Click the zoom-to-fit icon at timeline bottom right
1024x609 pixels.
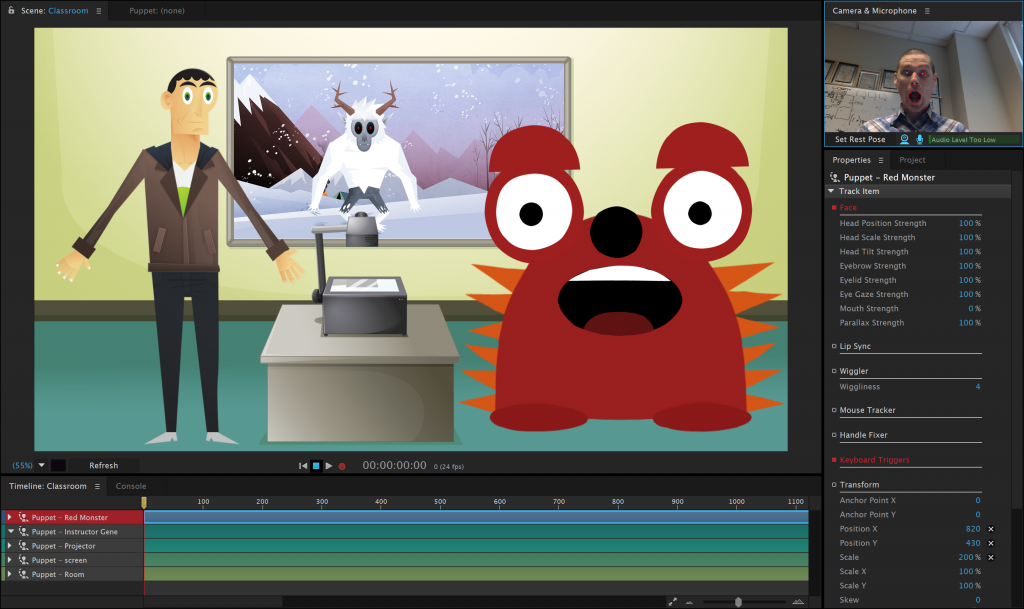tap(673, 601)
